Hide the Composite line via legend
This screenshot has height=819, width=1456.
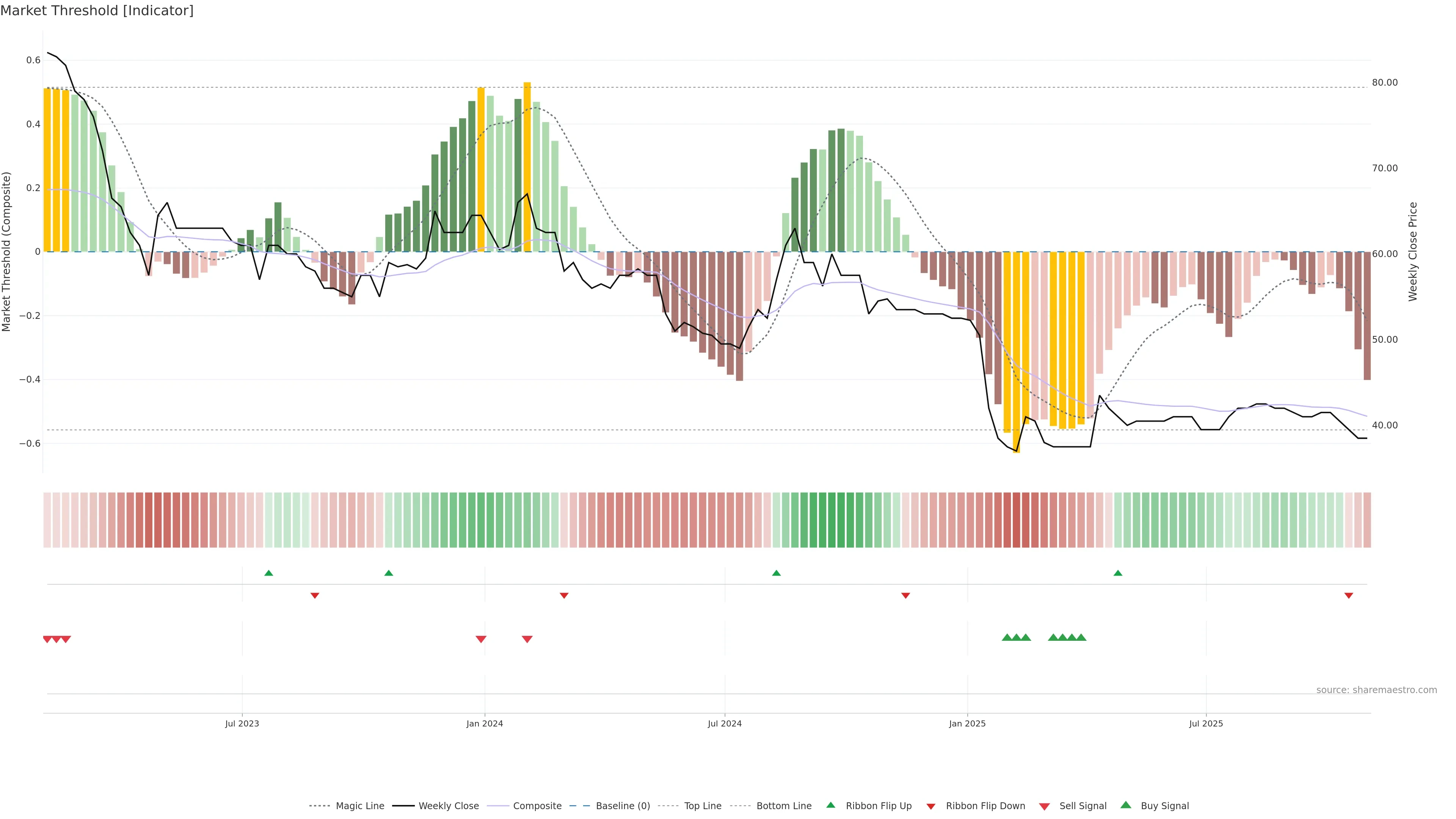click(x=537, y=806)
